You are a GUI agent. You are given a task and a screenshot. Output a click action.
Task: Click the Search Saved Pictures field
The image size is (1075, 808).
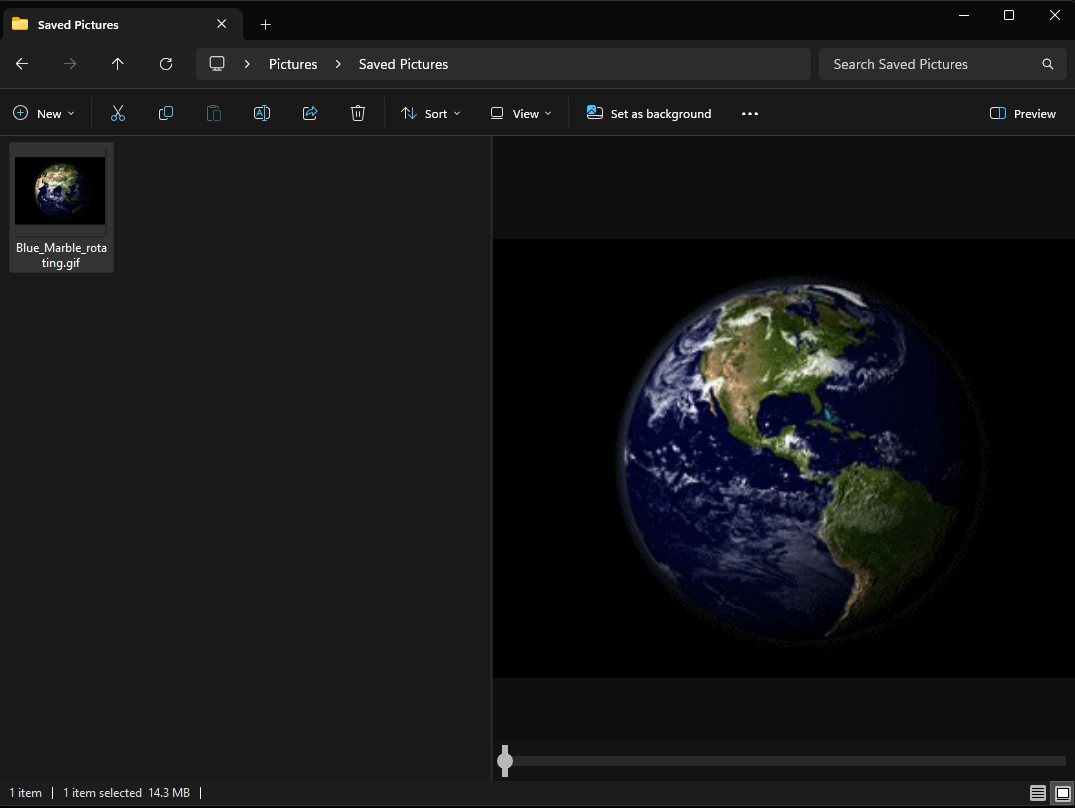(930, 64)
